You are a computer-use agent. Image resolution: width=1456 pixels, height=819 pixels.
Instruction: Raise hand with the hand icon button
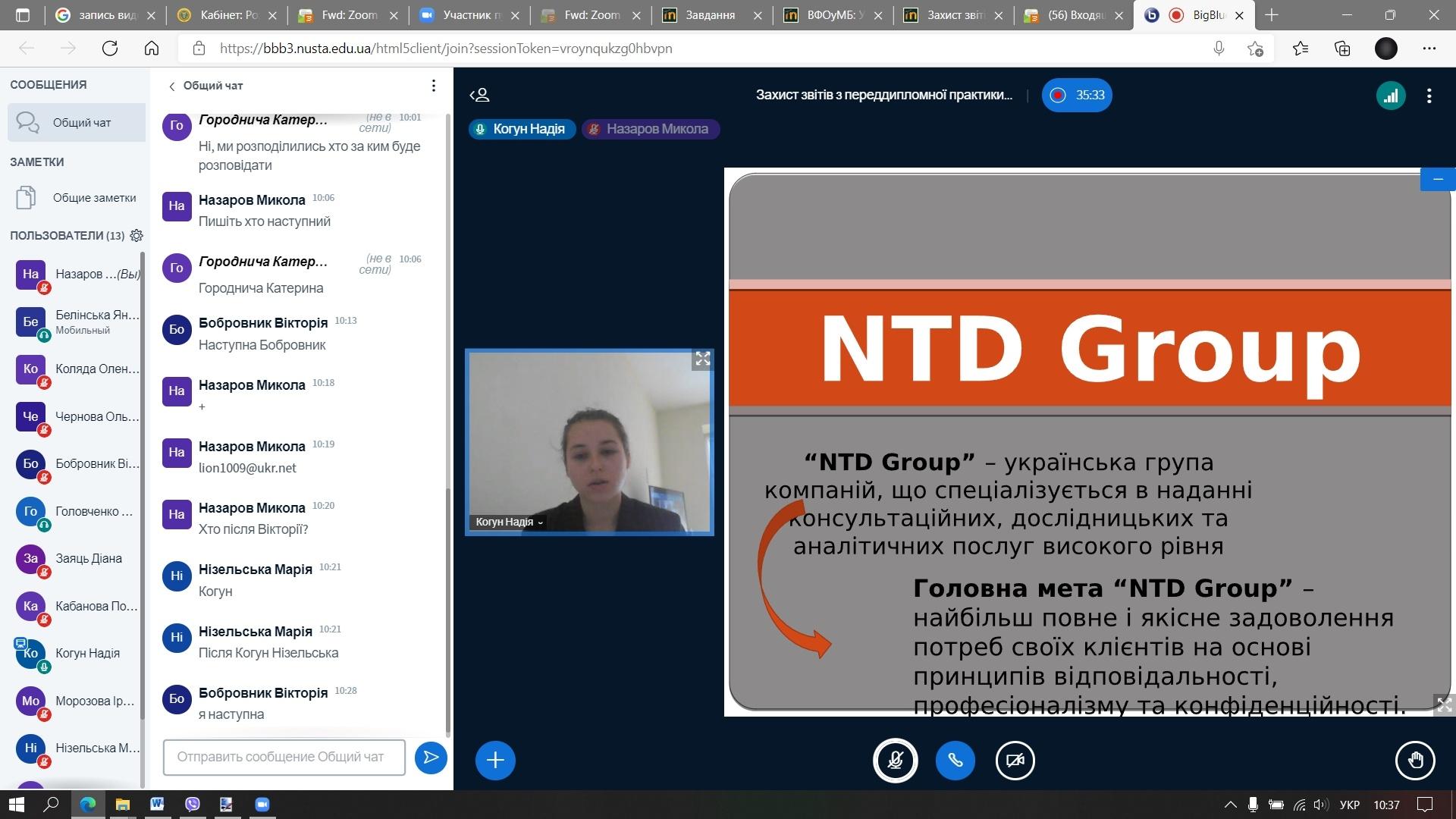click(x=1415, y=760)
